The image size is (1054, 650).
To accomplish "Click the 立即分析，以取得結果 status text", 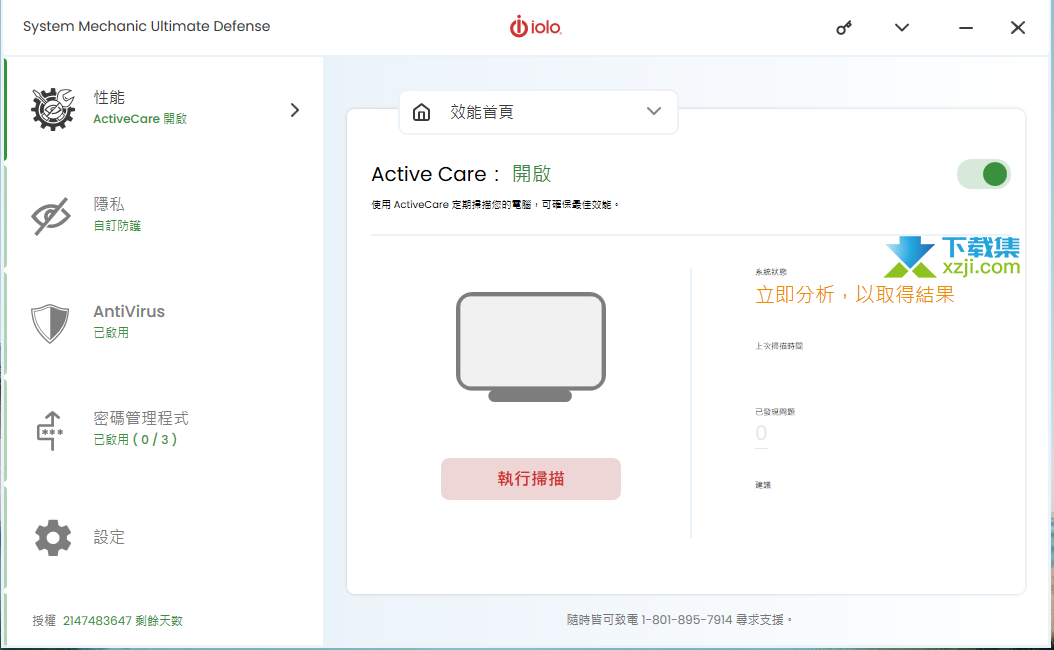I will (x=854, y=294).
